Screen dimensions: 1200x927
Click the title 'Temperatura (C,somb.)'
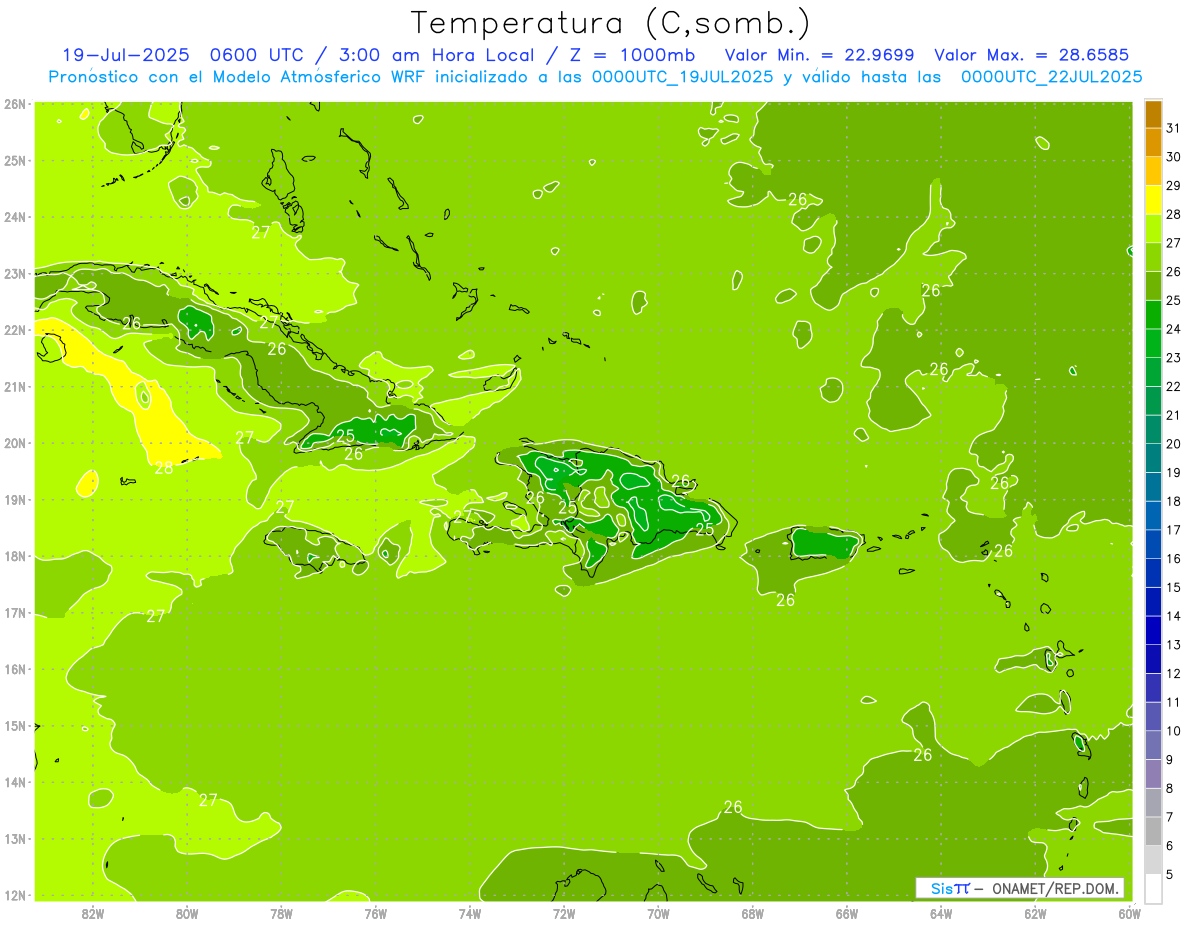click(x=611, y=23)
